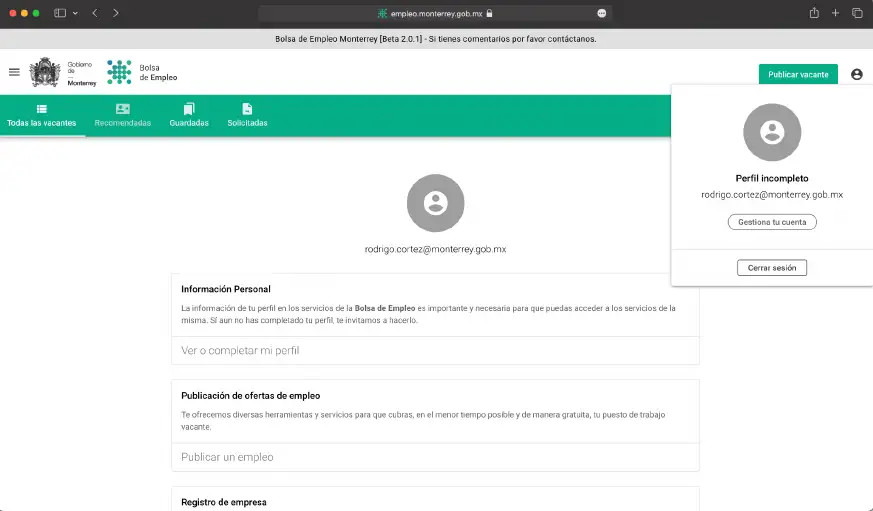Screen dimensions: 873x511
Task: Go back with the Safari back arrow
Action: [x=95, y=13]
